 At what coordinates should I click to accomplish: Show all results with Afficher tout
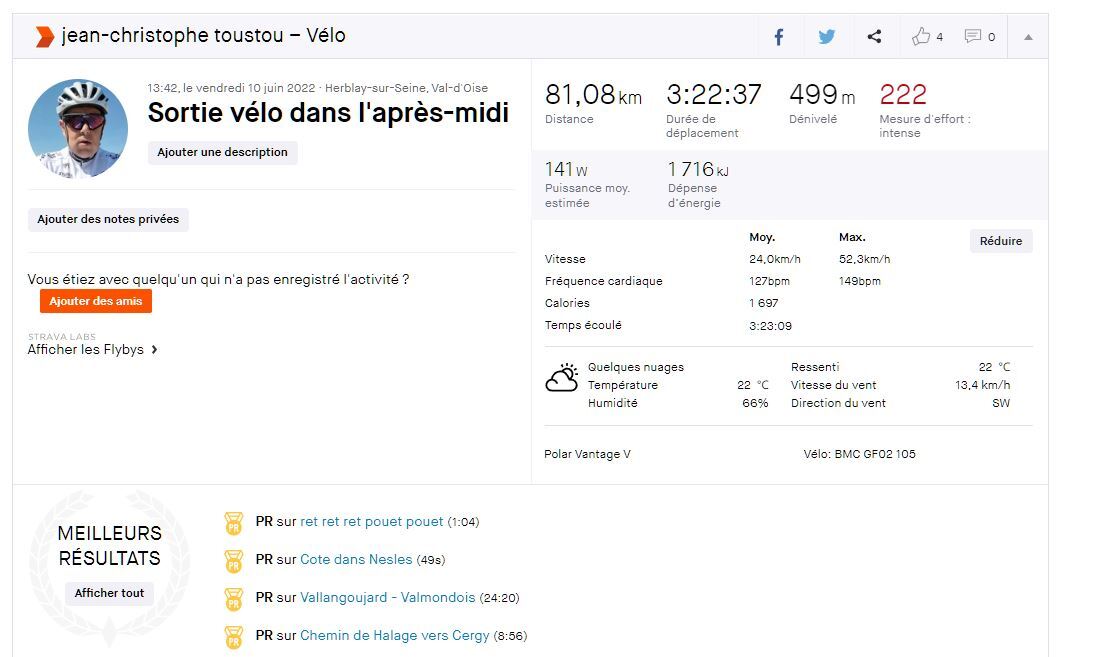110,593
